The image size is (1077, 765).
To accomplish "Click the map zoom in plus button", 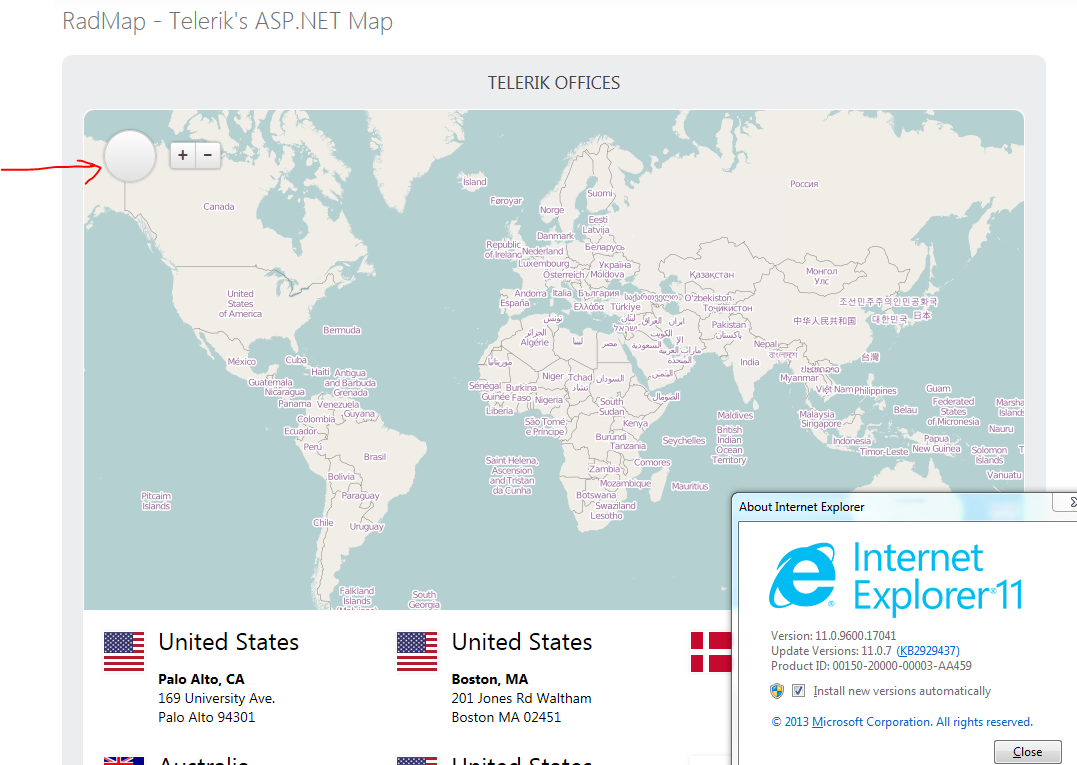I will coord(183,155).
